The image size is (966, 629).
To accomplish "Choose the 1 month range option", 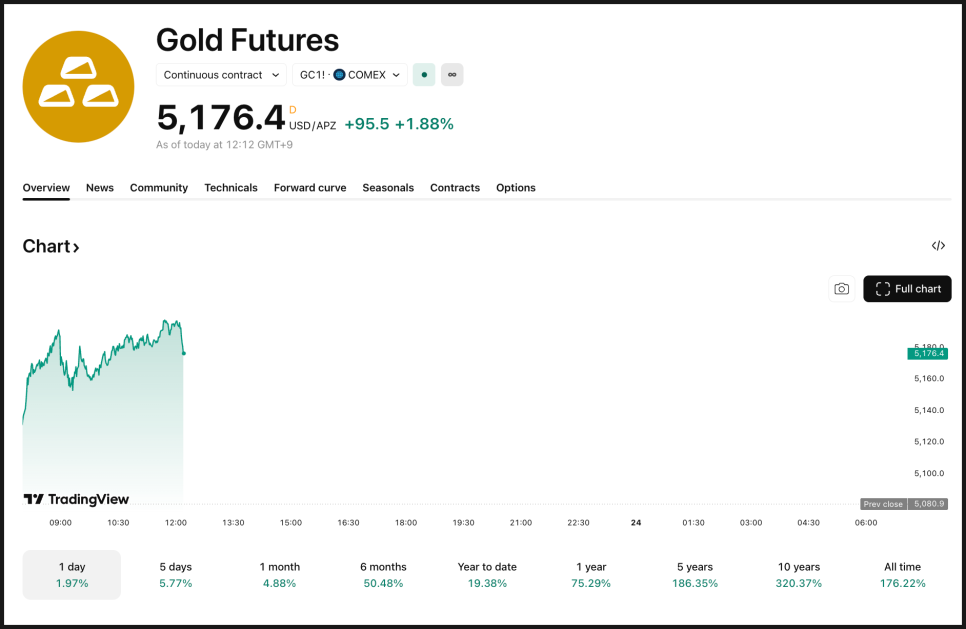I will (280, 575).
